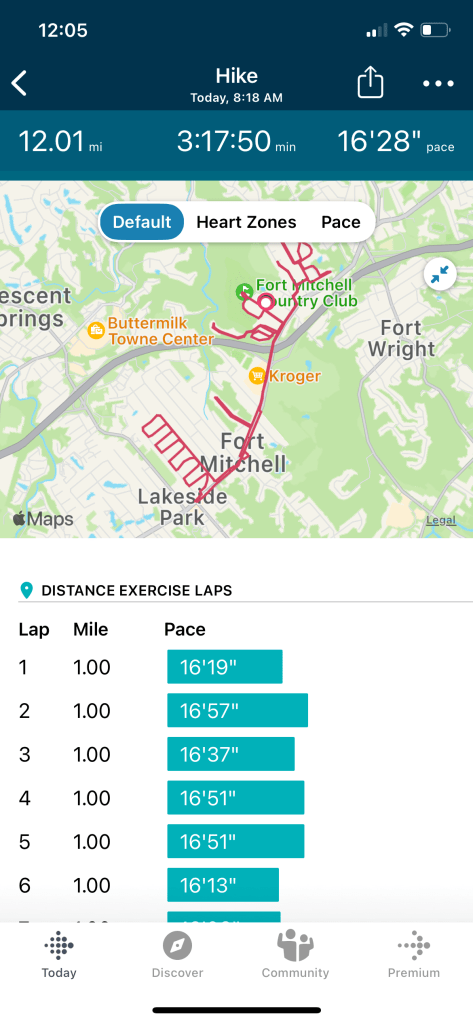Collapse the map with the shrink arrows icon
The height and width of the screenshot is (1023, 473).
point(440,275)
